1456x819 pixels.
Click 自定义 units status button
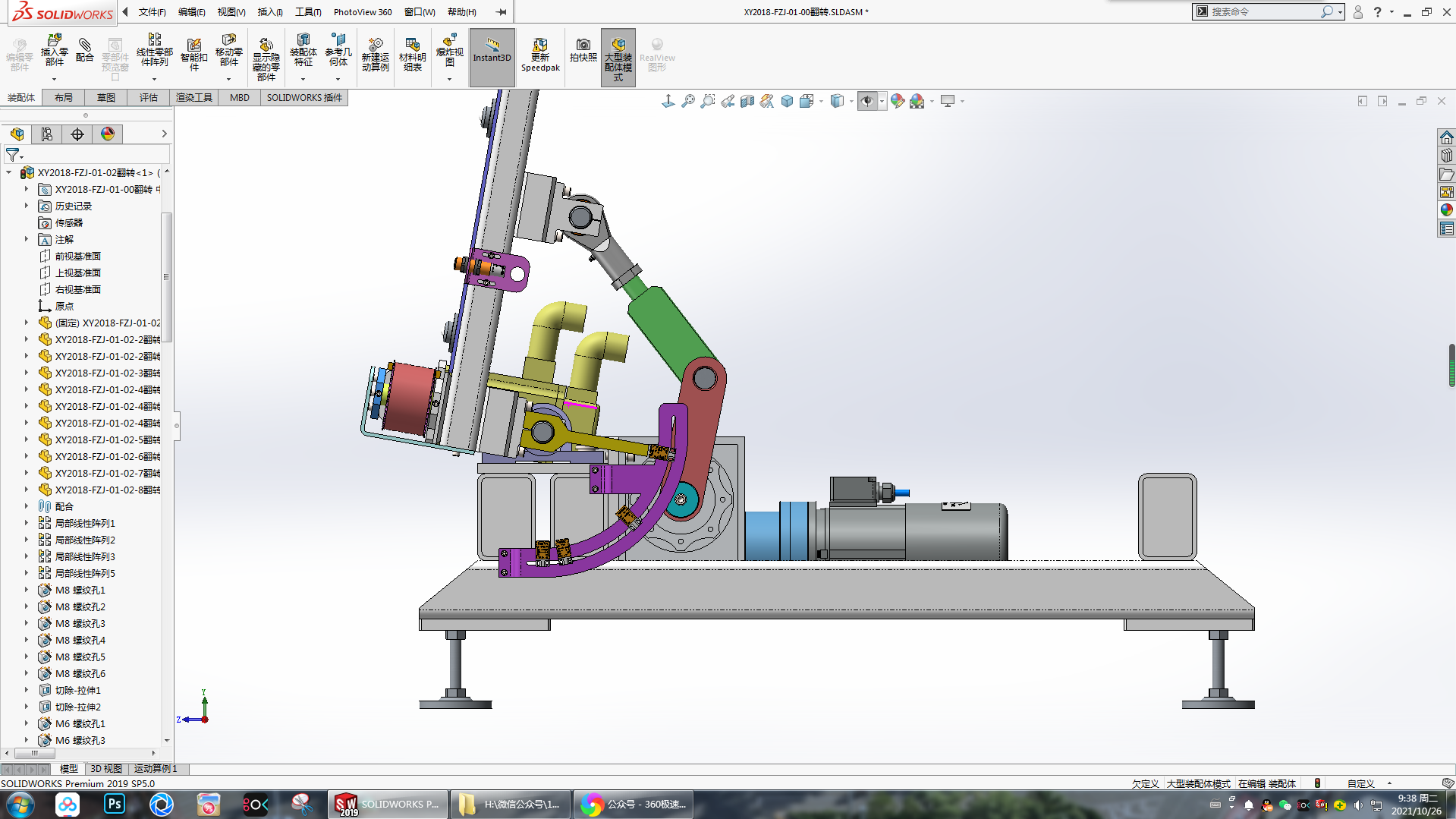coord(1360,784)
